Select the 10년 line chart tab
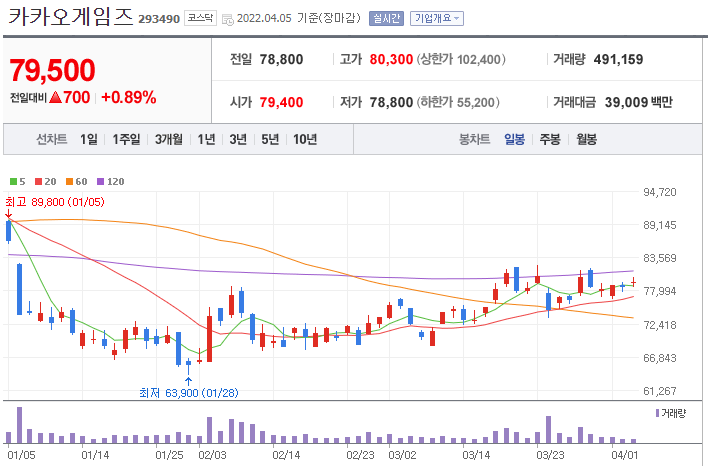Screen dimensions: 708x466 click(x=305, y=139)
